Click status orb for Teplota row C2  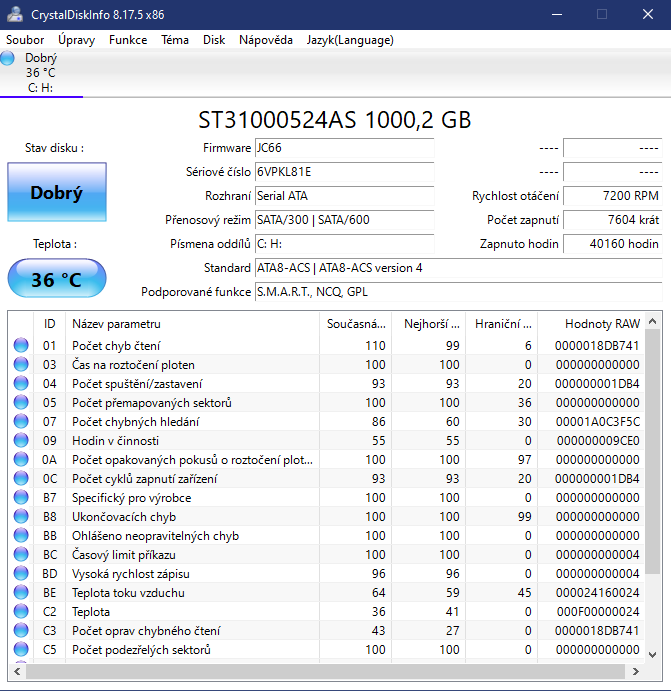coord(21,611)
